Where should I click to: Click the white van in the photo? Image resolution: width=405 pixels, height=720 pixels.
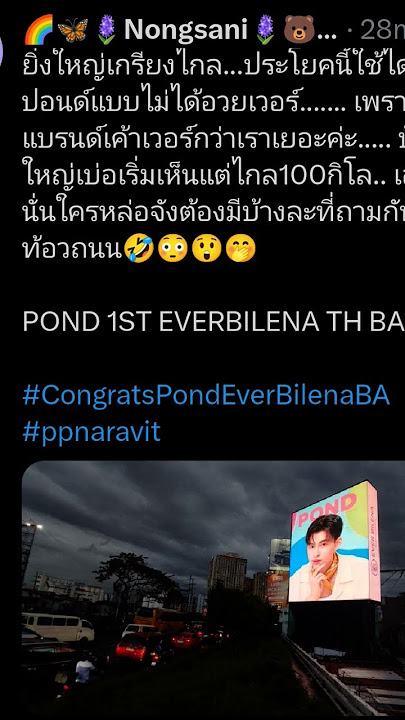(x=58, y=626)
